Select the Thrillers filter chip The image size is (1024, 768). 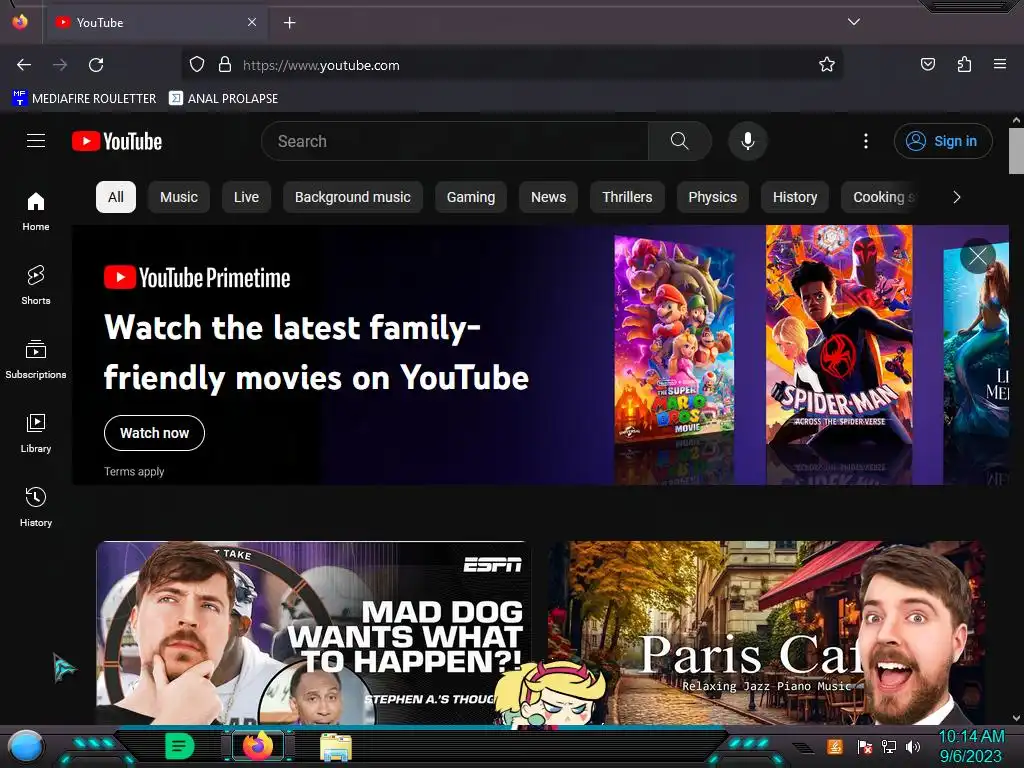click(x=627, y=197)
